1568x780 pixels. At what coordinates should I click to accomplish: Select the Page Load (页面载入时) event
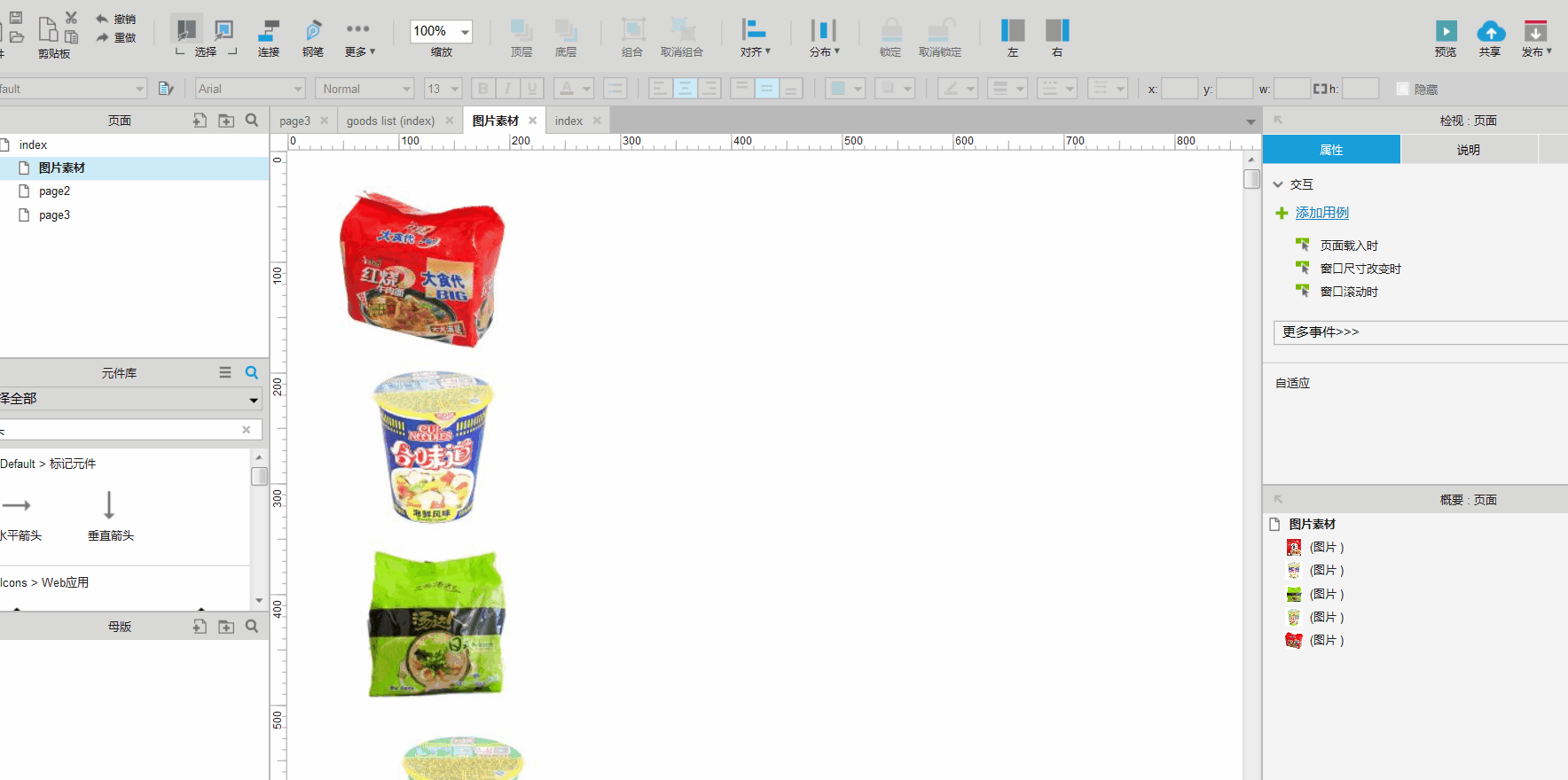click(1349, 246)
